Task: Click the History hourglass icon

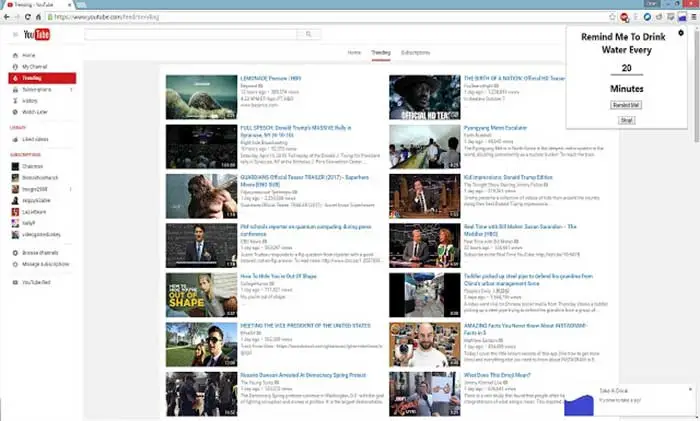Action: pos(15,101)
